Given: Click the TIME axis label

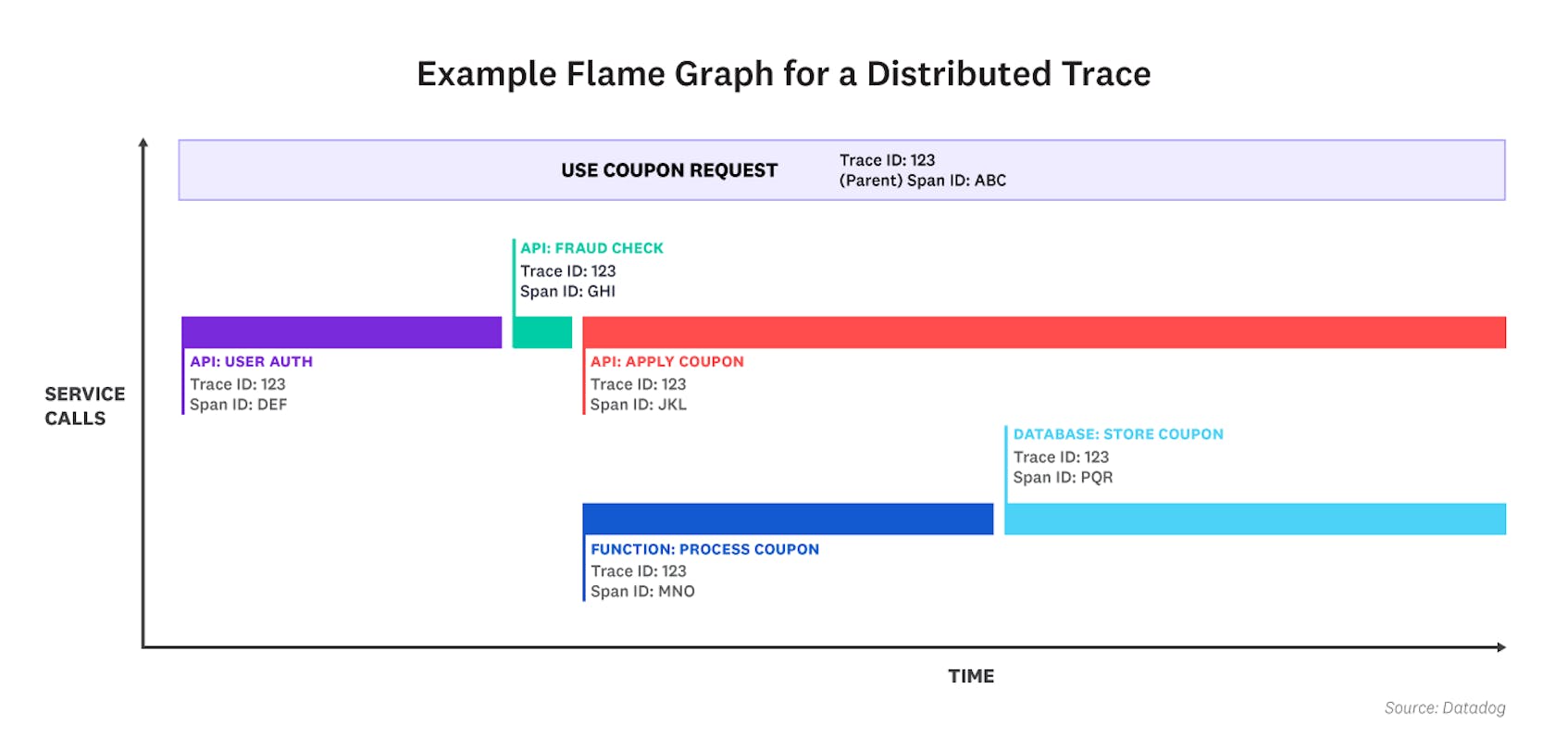Looking at the screenshot, I should point(971,676).
